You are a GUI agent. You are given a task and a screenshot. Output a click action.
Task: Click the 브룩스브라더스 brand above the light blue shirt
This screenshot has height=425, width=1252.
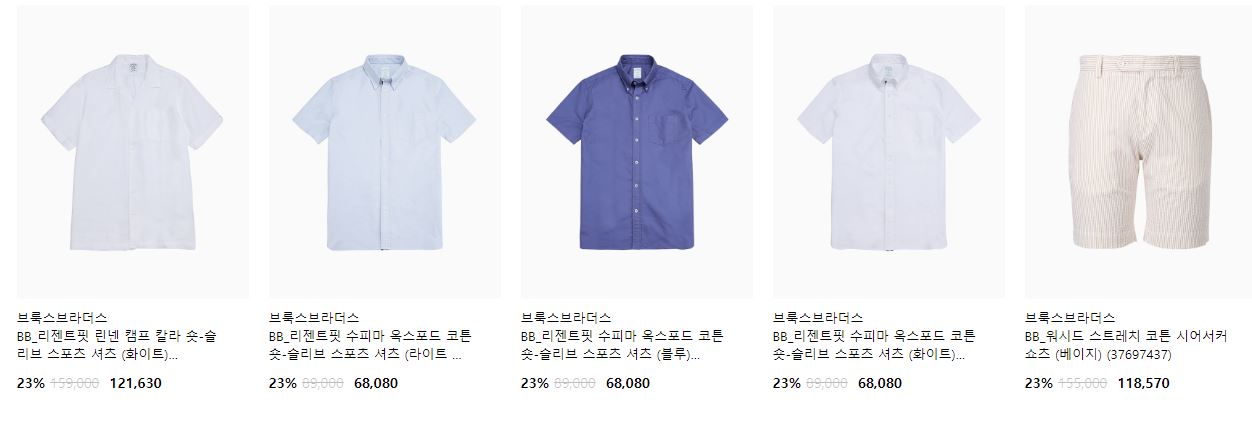[314, 318]
